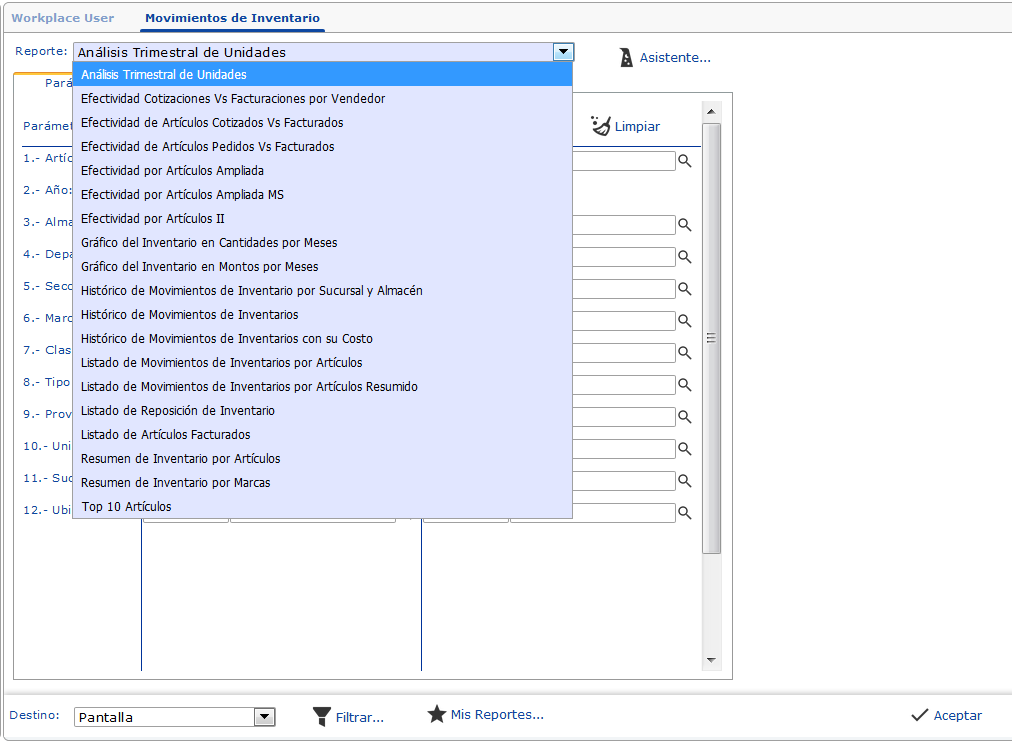This screenshot has width=1012, height=741.
Task: Select Resumen de Inventario por Marcas
Action: click(x=323, y=483)
